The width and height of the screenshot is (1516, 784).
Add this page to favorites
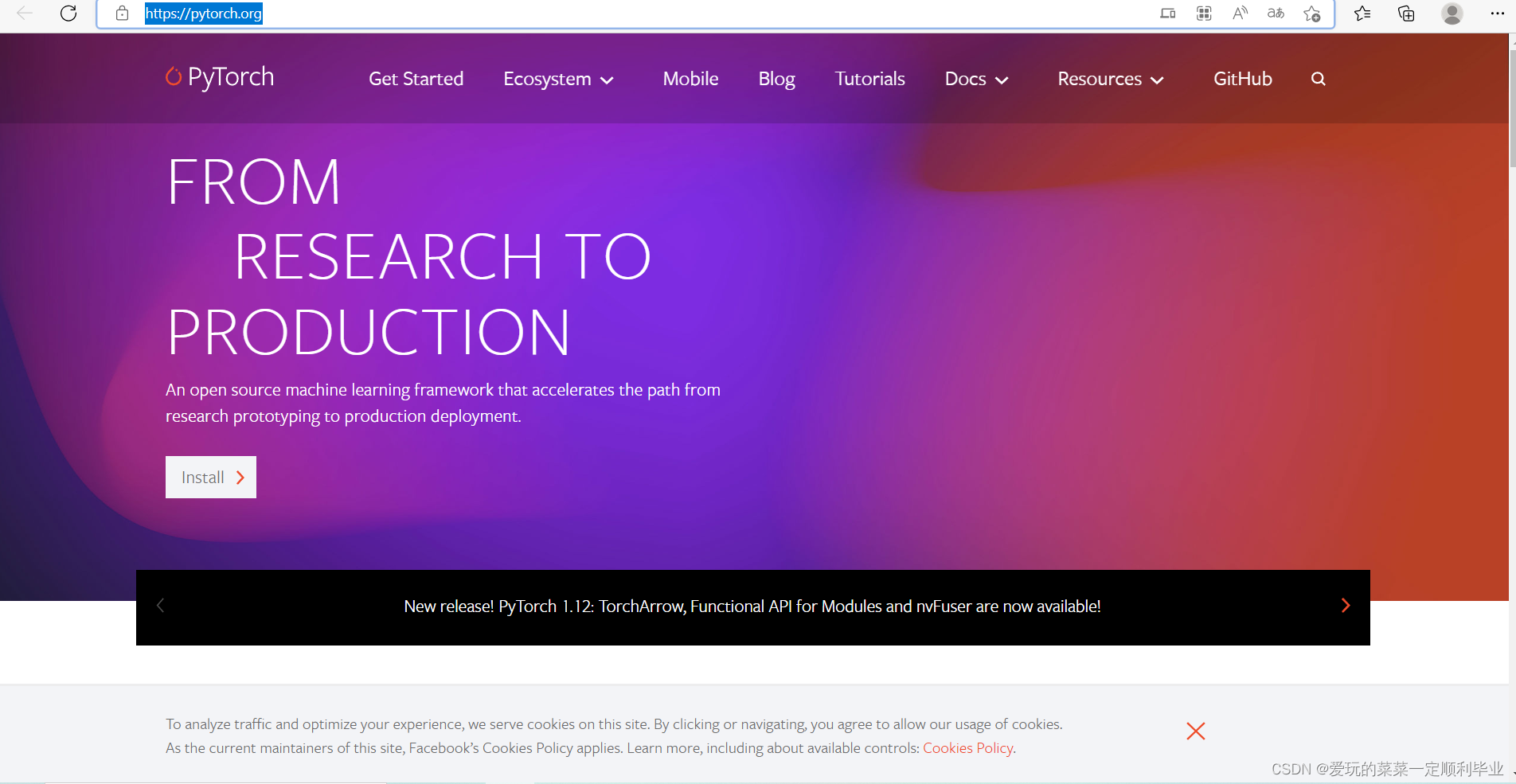(x=1311, y=14)
